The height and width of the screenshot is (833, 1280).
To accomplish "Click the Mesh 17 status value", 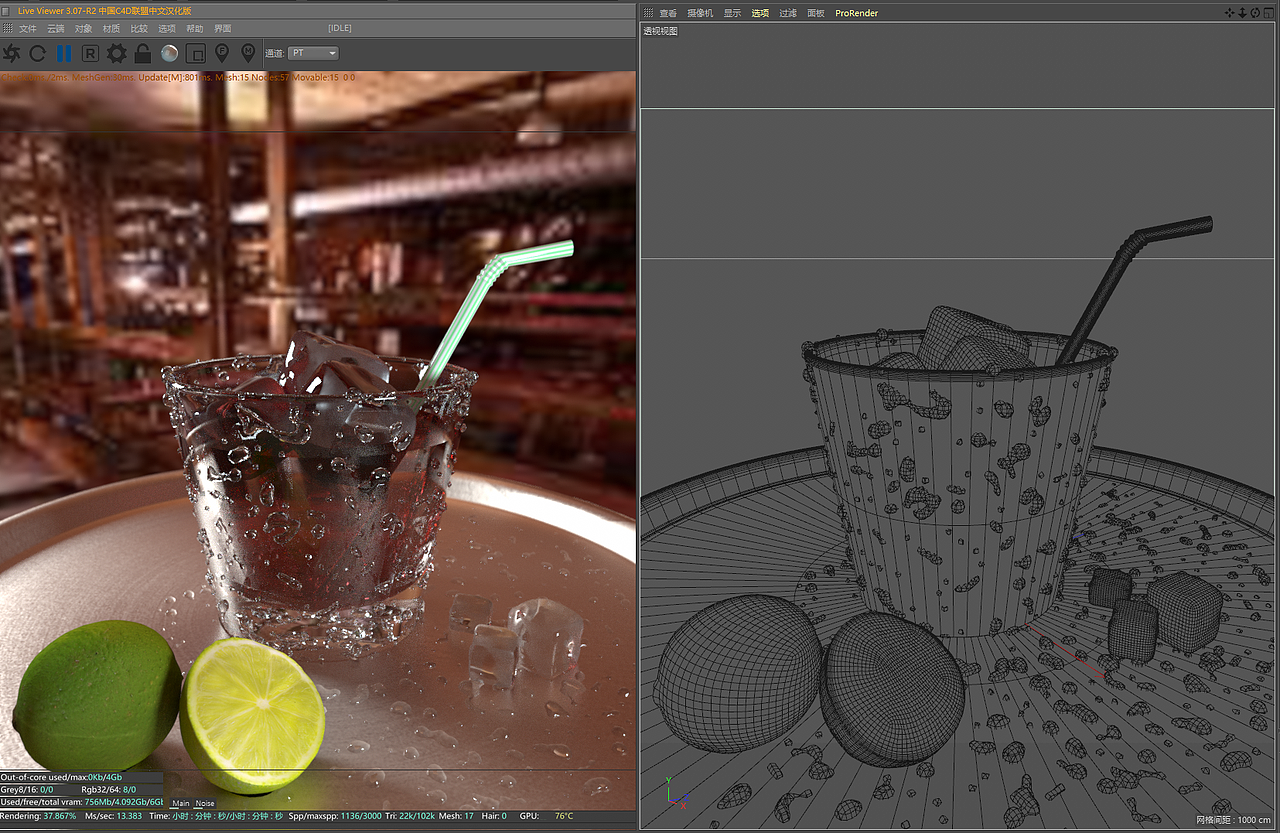I will click(x=456, y=816).
